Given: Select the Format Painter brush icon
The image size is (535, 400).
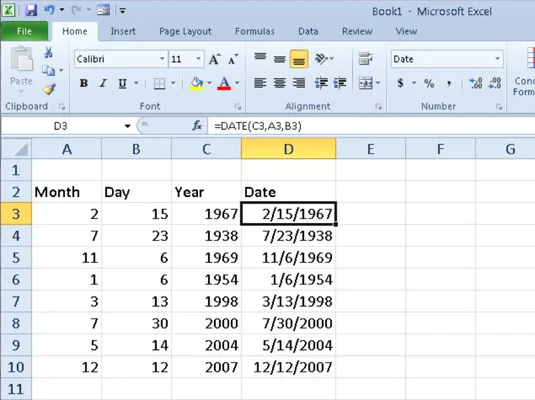Looking at the screenshot, I should click(x=49, y=89).
